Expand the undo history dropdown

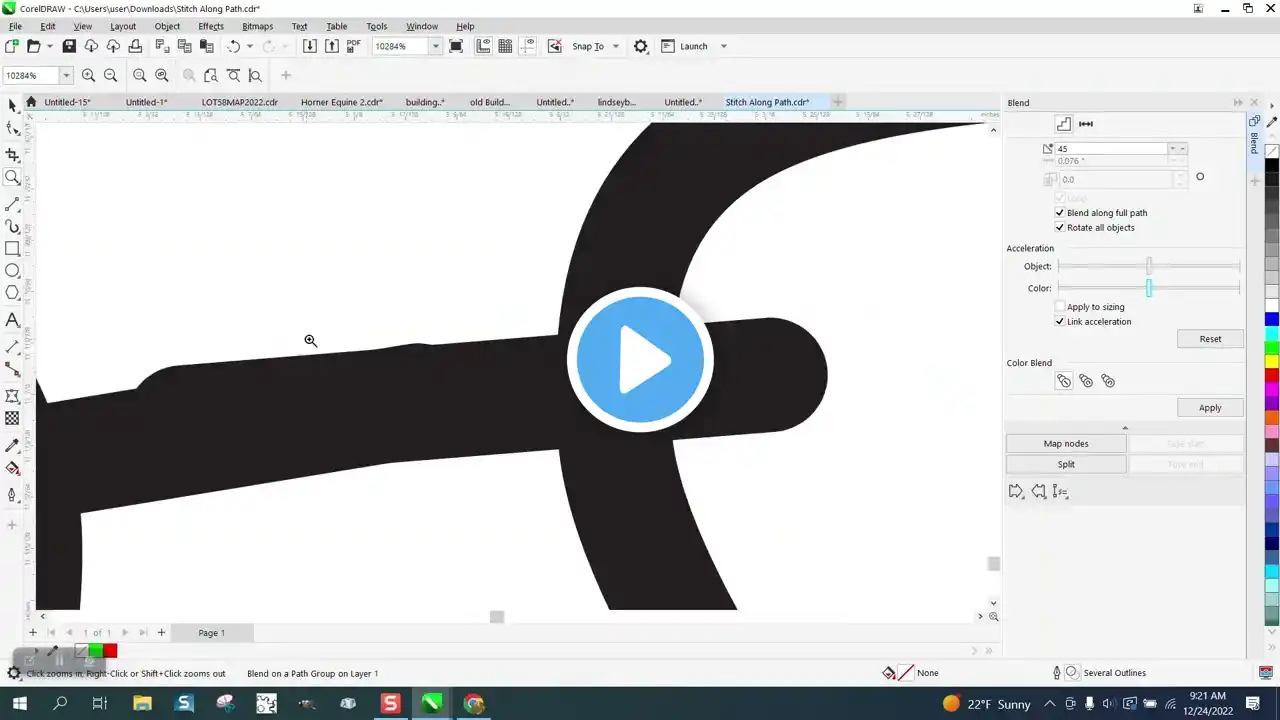tap(250, 46)
